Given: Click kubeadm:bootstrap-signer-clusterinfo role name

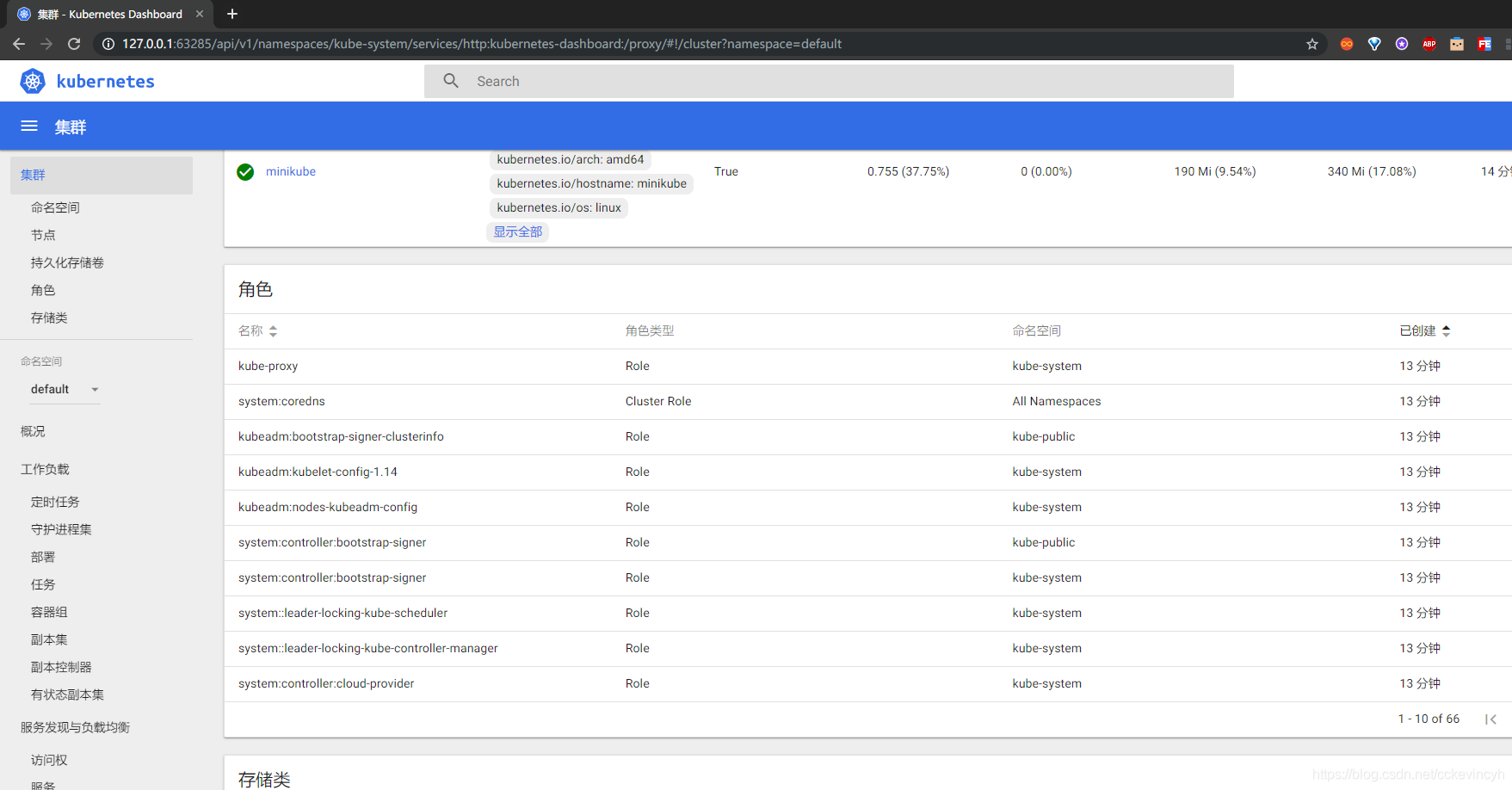Looking at the screenshot, I should click(341, 436).
